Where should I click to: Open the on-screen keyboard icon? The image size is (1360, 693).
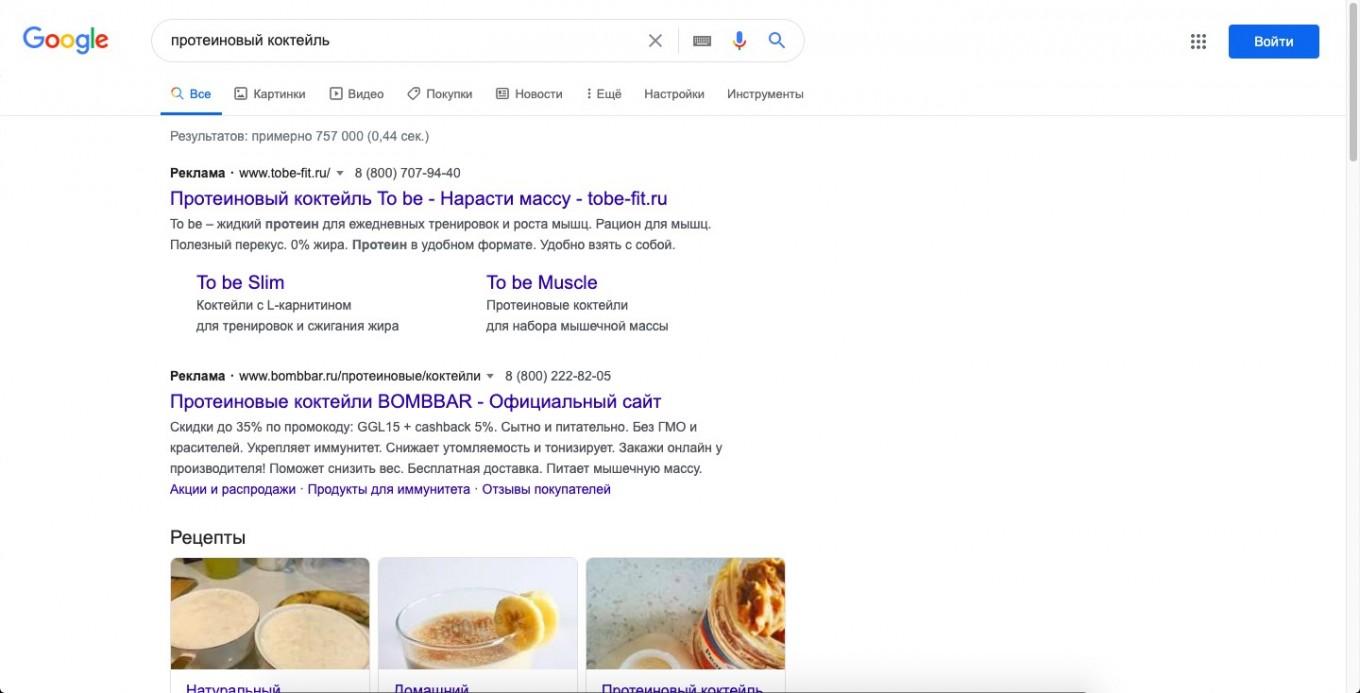tap(702, 41)
